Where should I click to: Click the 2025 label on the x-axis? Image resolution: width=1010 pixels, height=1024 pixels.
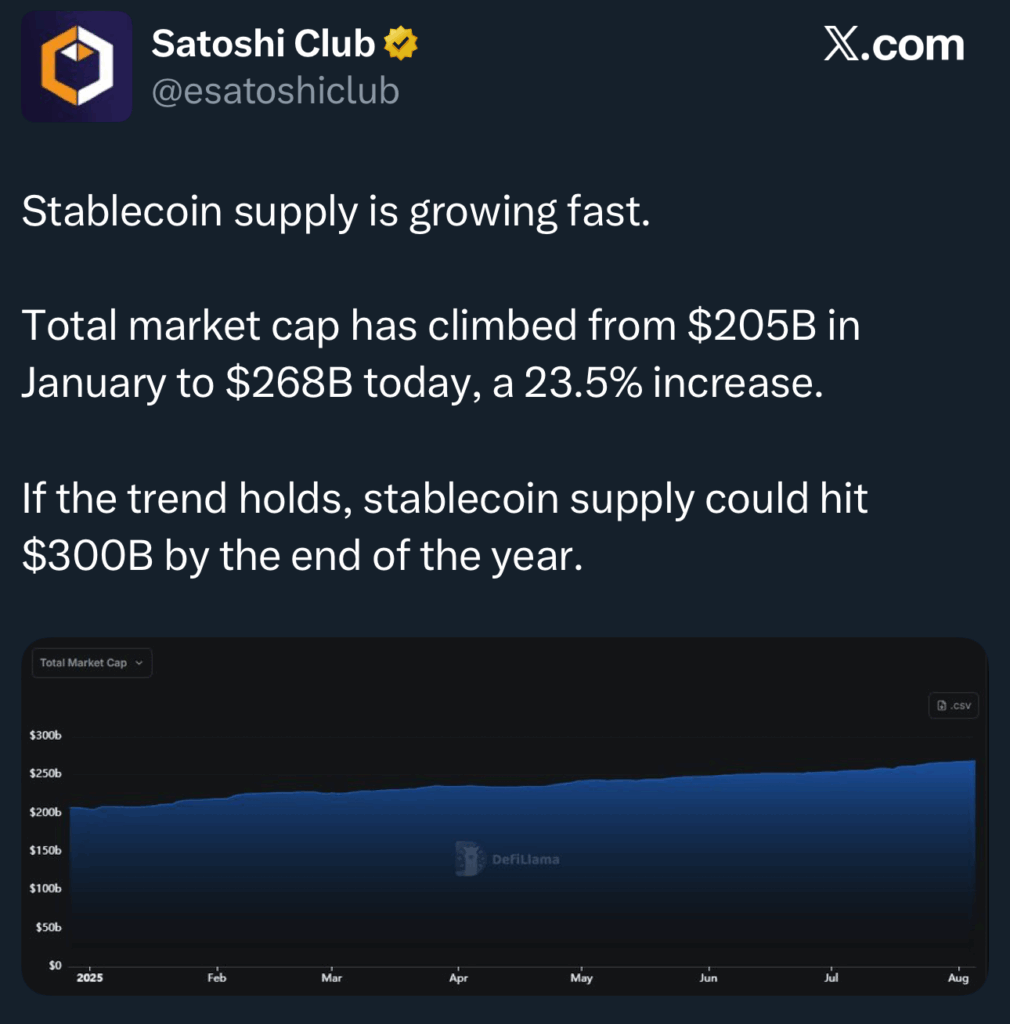(89, 978)
